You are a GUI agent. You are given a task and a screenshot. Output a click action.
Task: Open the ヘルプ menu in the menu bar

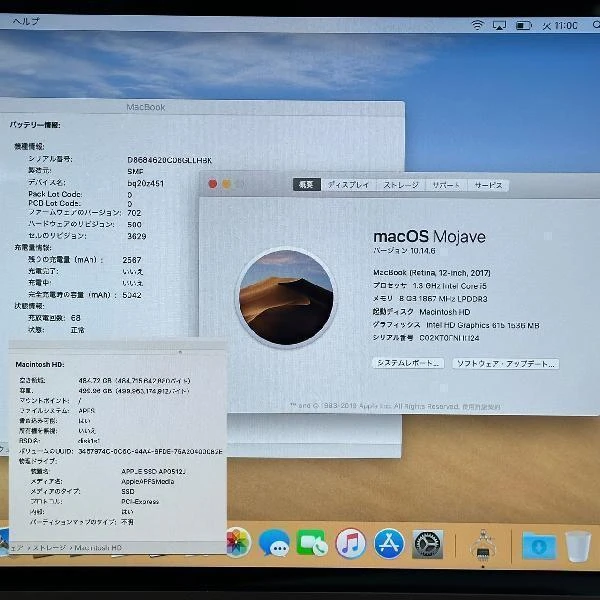26,21
